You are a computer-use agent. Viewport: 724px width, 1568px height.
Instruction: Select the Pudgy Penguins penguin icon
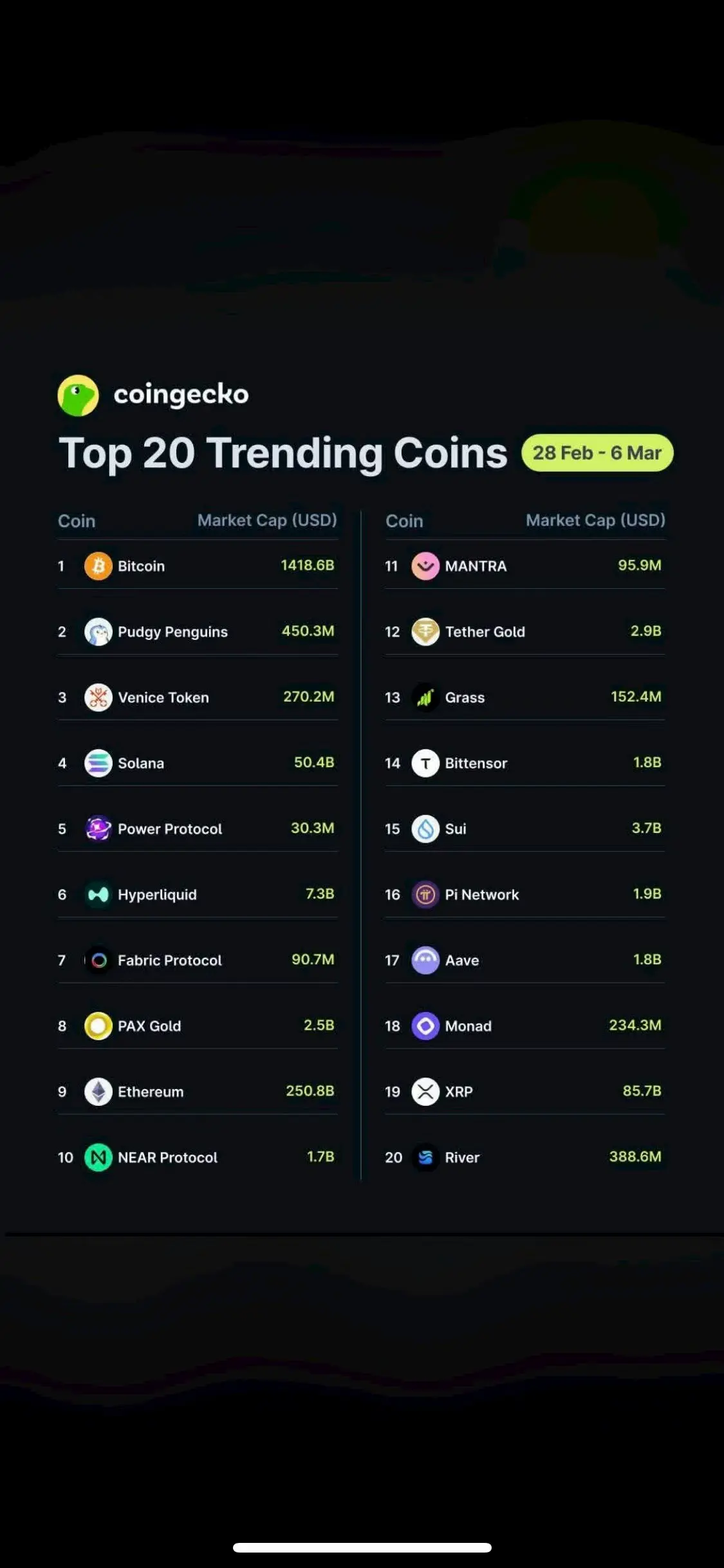pyautogui.click(x=98, y=632)
